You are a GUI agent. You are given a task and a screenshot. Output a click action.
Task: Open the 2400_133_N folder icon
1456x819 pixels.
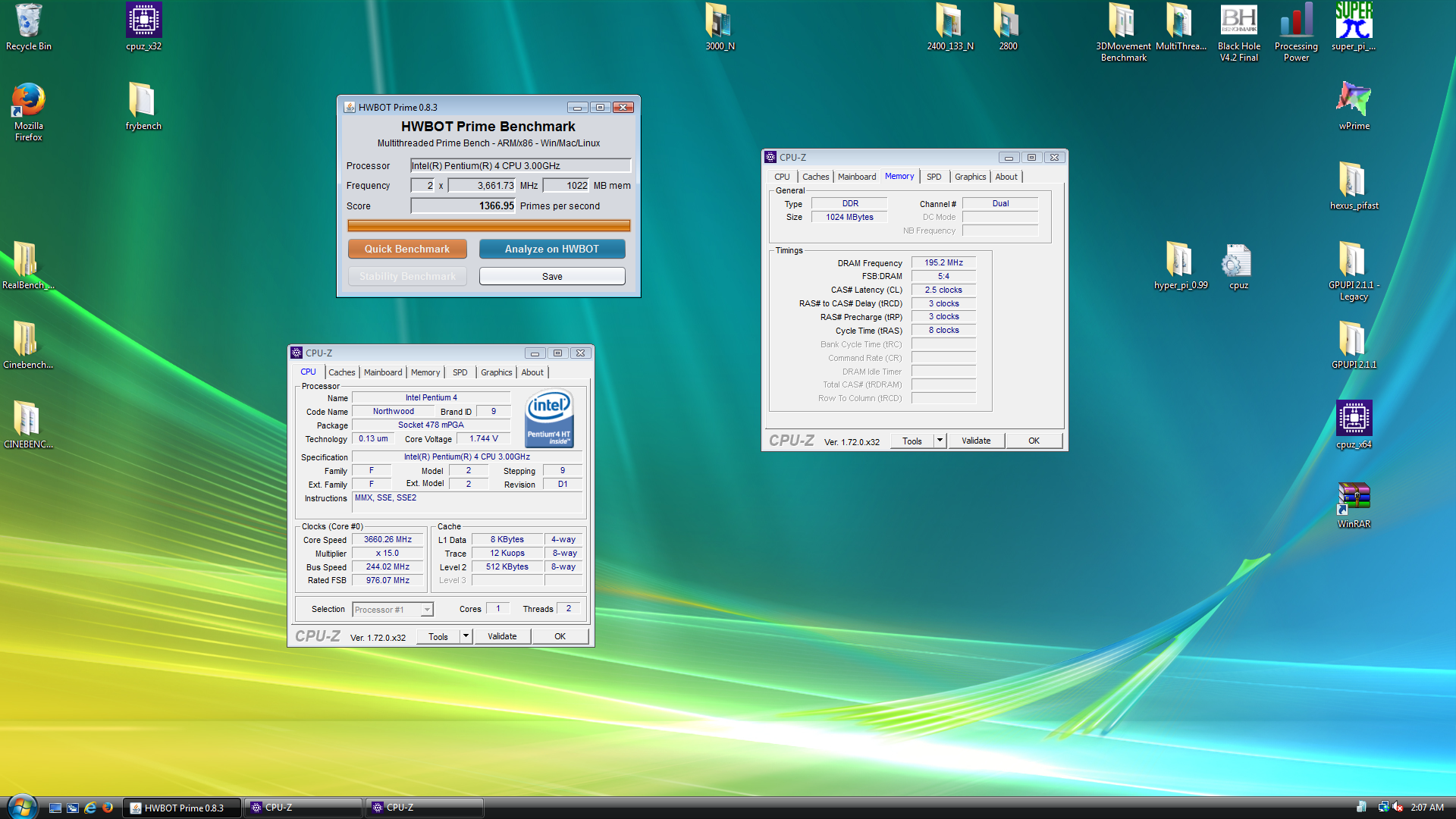coord(949,27)
